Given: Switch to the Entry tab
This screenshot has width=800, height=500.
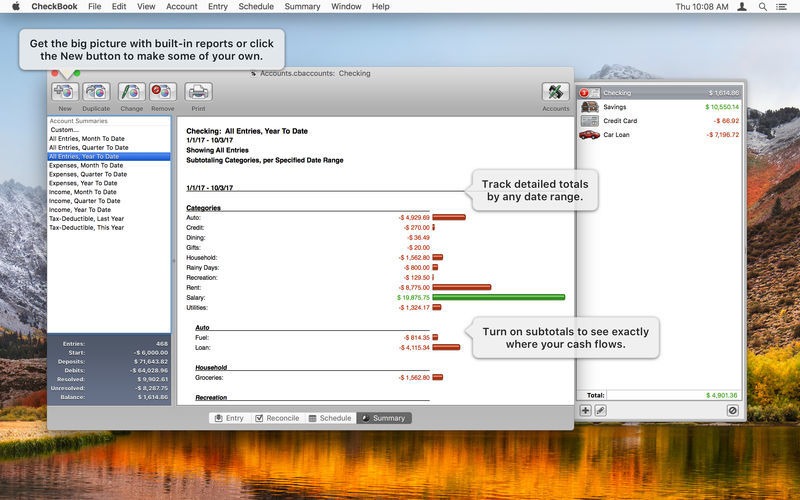Looking at the screenshot, I should coord(229,418).
